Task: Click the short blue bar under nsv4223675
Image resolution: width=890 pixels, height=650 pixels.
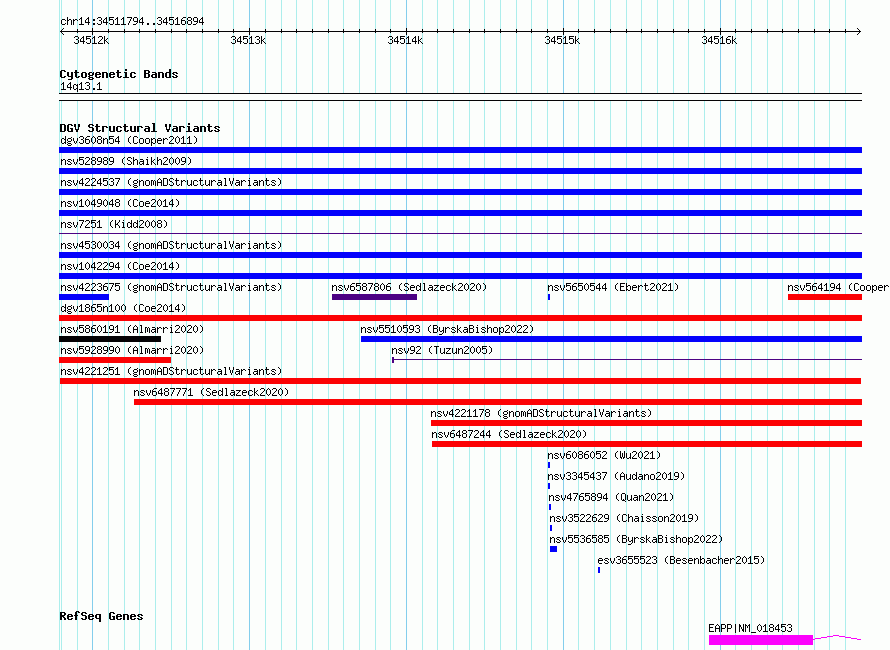Action: [x=84, y=297]
